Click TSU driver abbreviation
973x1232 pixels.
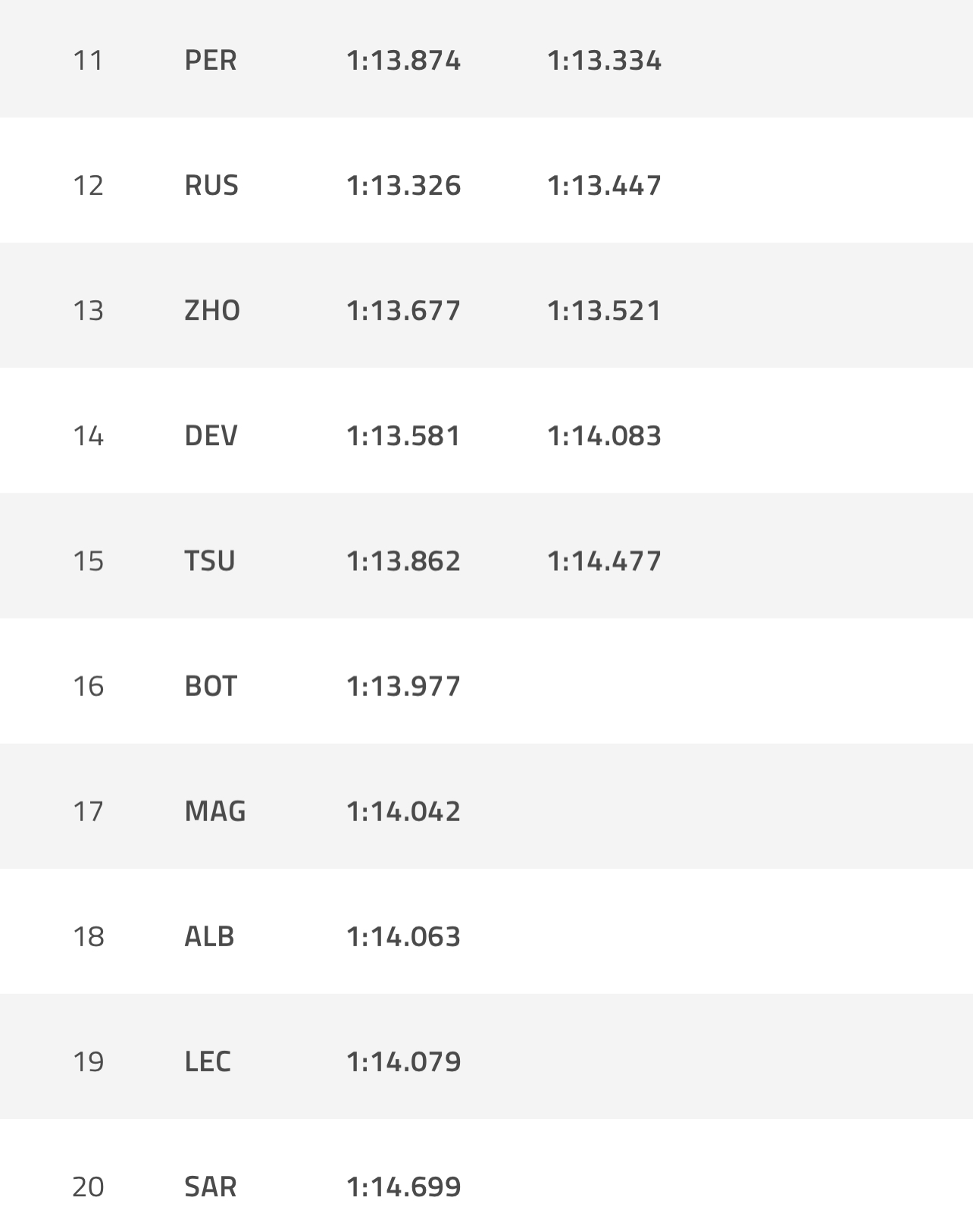point(210,560)
